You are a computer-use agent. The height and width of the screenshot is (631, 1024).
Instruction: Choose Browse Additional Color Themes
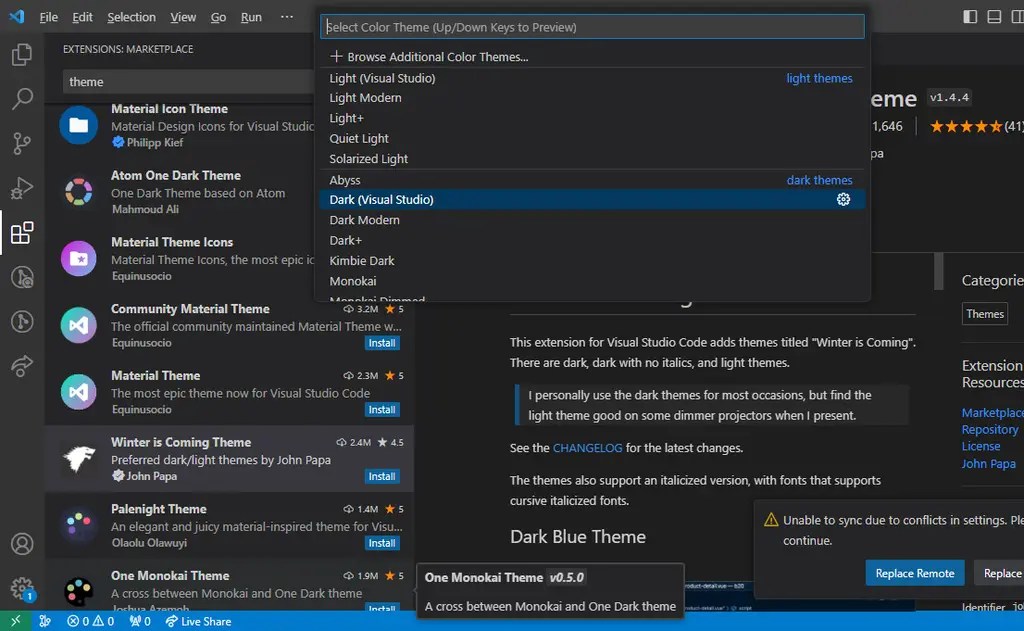592,57
